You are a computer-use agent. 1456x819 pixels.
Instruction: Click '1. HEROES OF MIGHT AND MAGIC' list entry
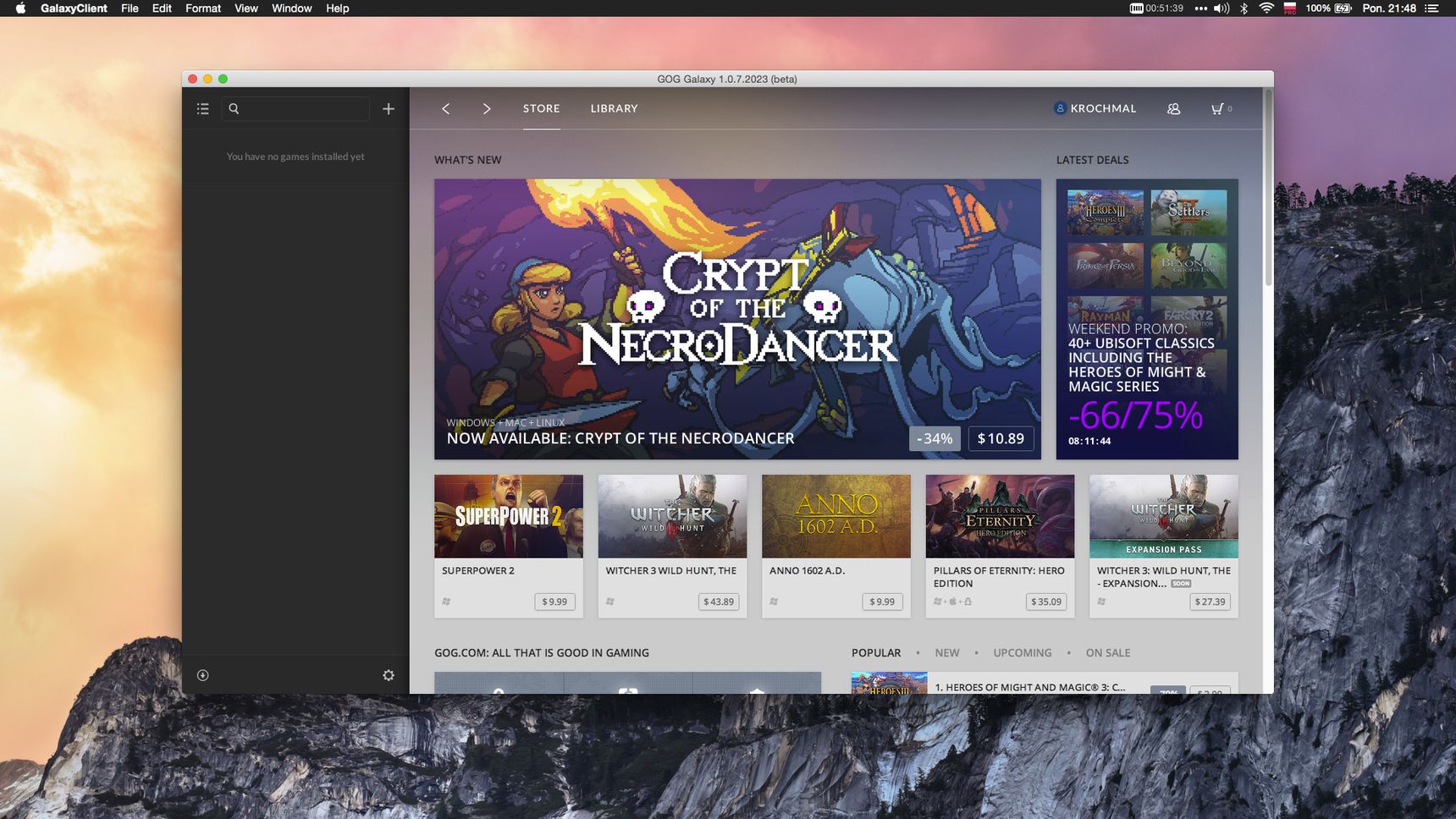[x=1030, y=687]
